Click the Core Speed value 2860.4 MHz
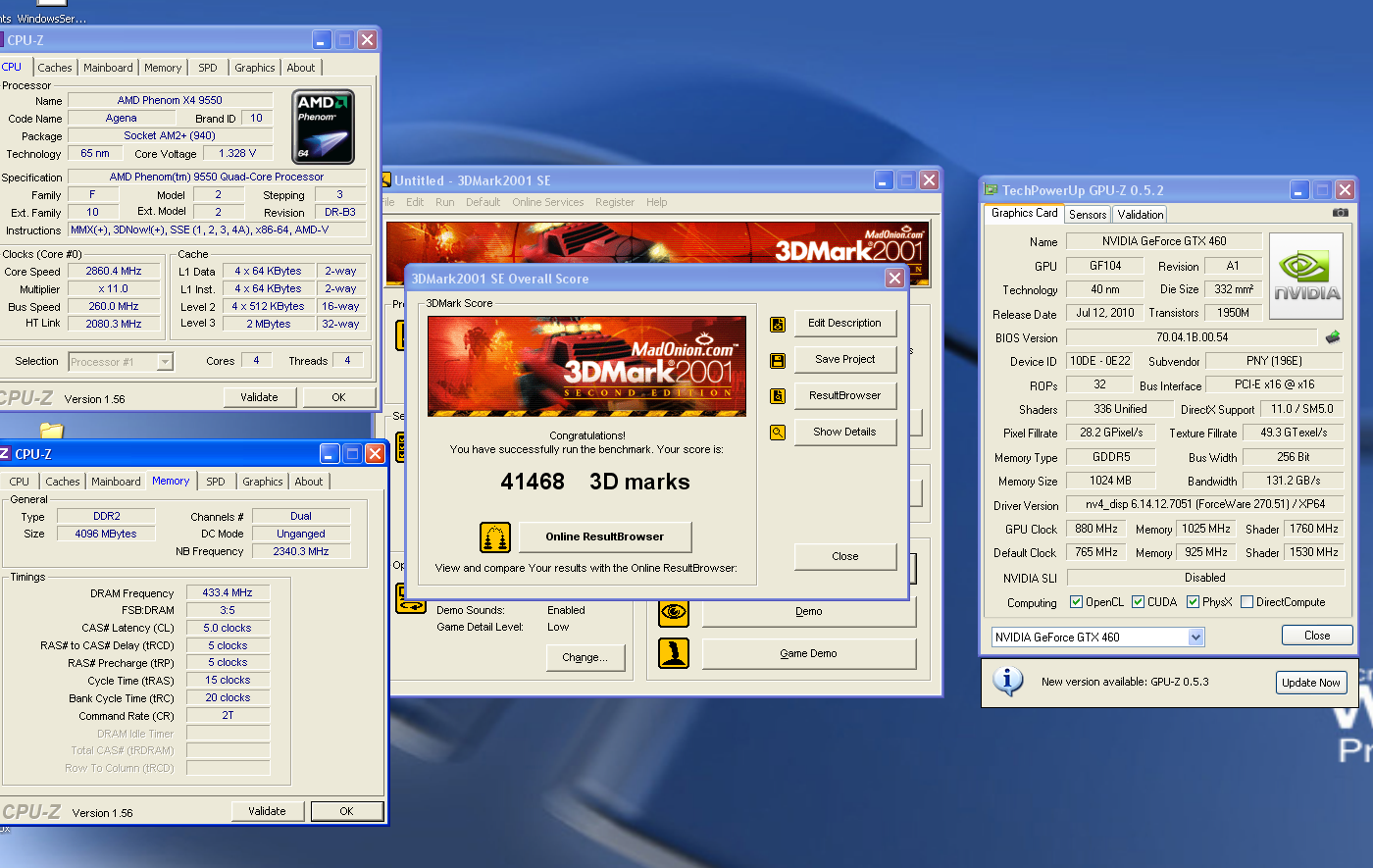 [114, 272]
